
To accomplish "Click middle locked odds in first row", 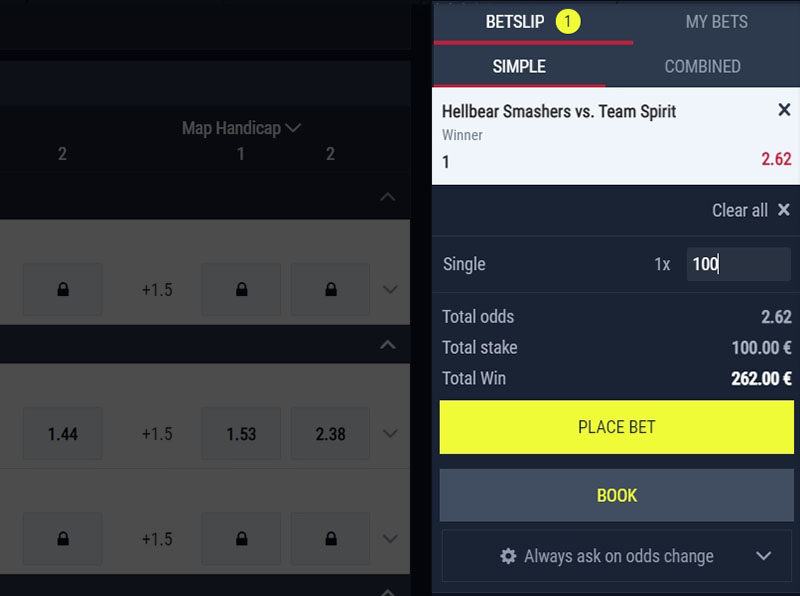I will click(x=241, y=289).
